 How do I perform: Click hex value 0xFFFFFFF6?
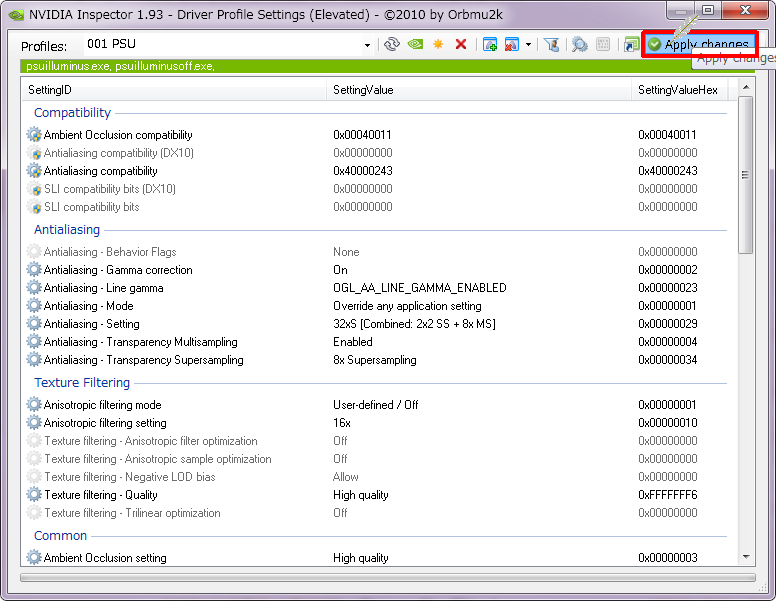pyautogui.click(x=668, y=495)
